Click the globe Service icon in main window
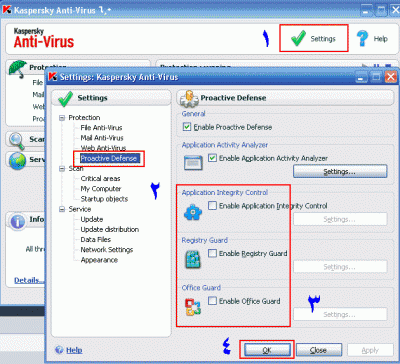Image resolution: width=400 pixels, height=364 pixels. point(17,161)
